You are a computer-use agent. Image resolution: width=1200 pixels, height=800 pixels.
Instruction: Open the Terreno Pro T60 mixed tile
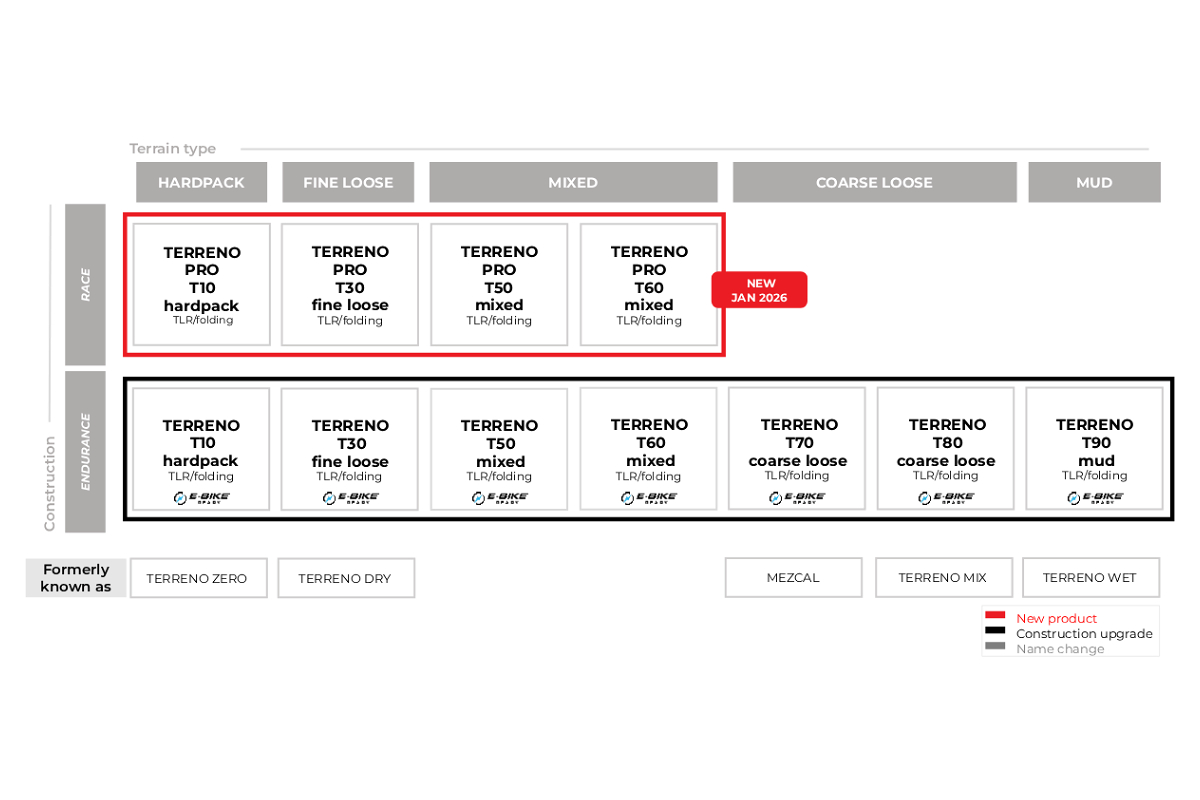click(649, 285)
